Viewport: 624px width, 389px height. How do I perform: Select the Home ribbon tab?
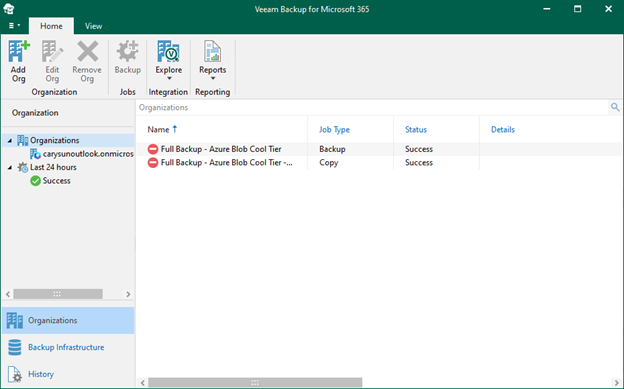tap(51, 26)
